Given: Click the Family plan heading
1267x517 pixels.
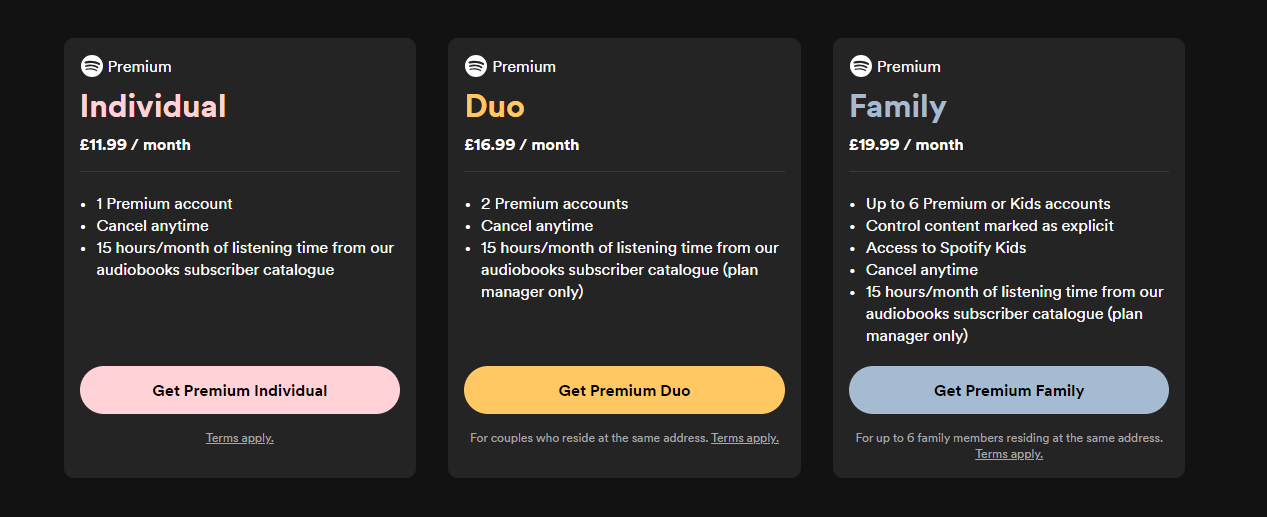Looking at the screenshot, I should coord(898,106).
